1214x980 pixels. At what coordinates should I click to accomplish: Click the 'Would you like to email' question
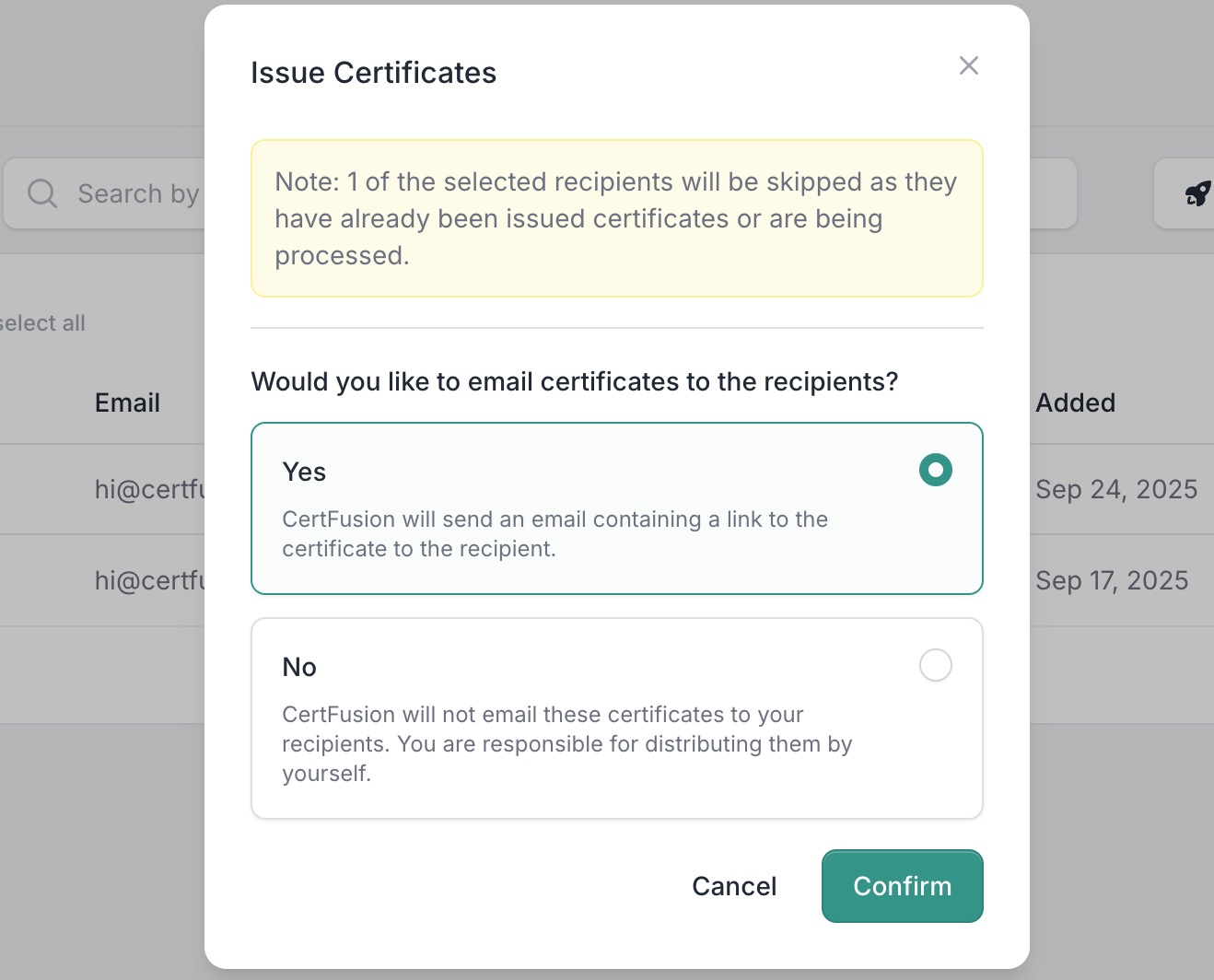tap(574, 381)
